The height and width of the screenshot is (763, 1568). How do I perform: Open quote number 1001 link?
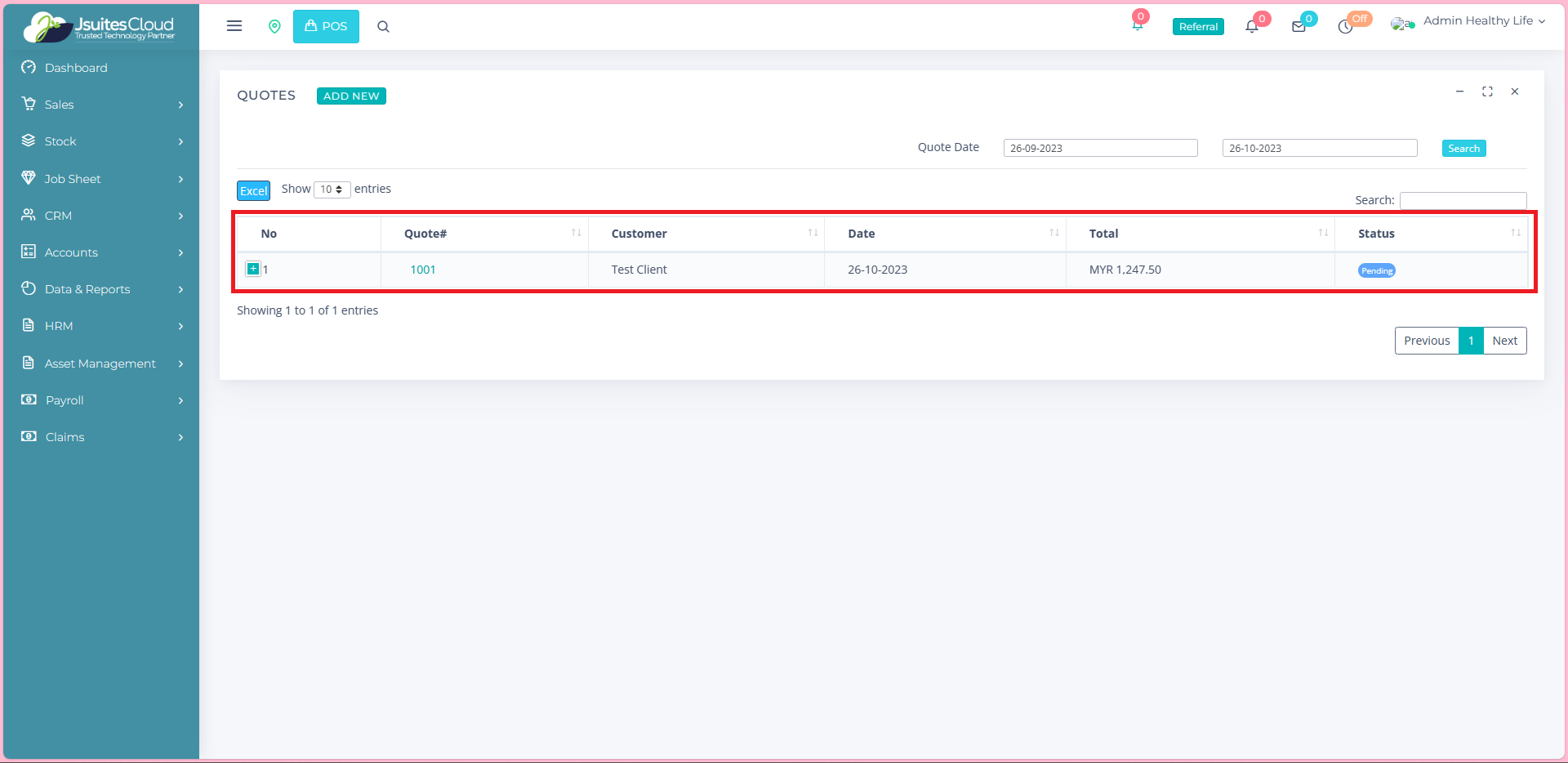click(x=422, y=270)
